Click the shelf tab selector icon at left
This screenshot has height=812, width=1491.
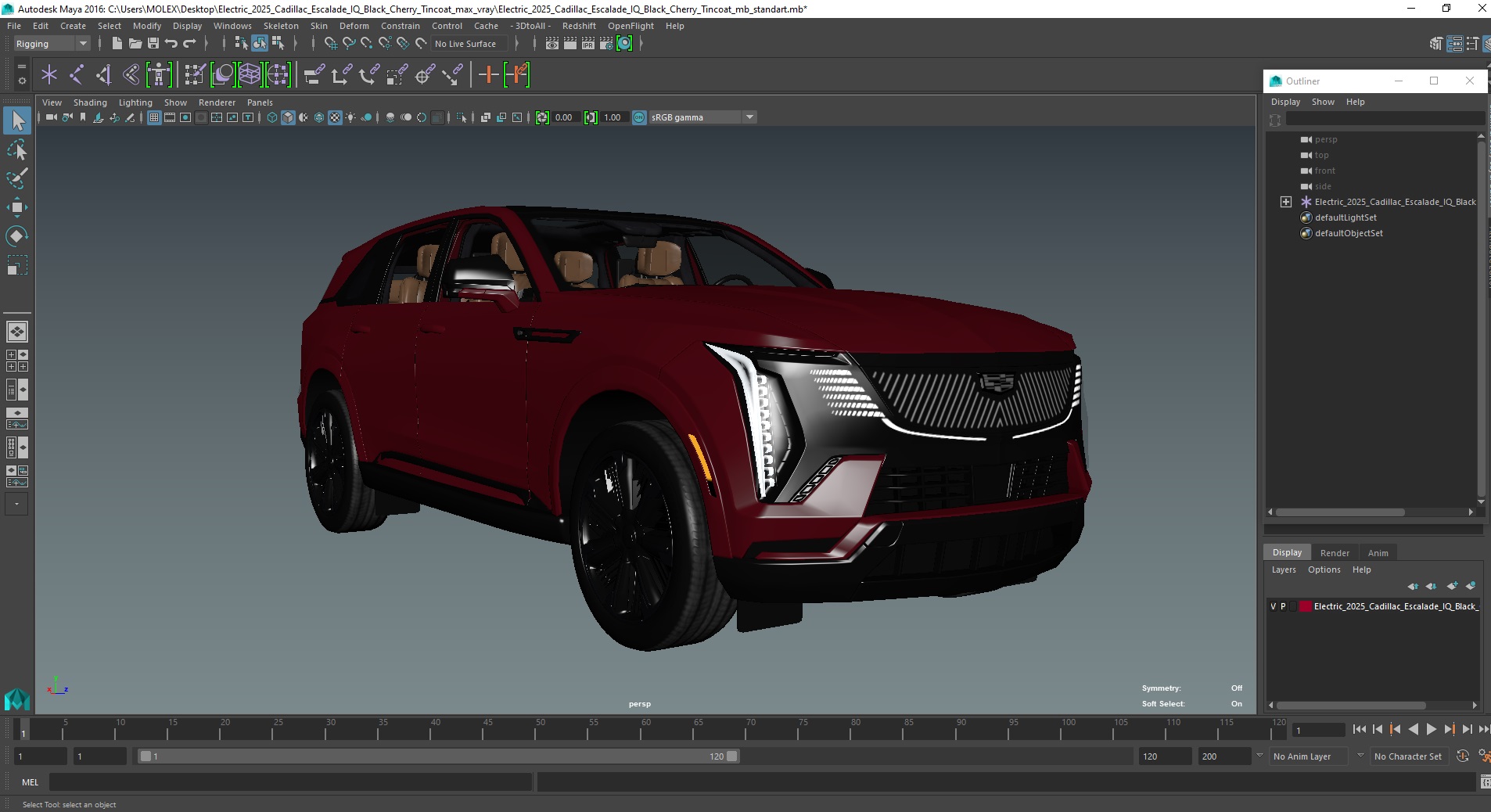tap(21, 68)
